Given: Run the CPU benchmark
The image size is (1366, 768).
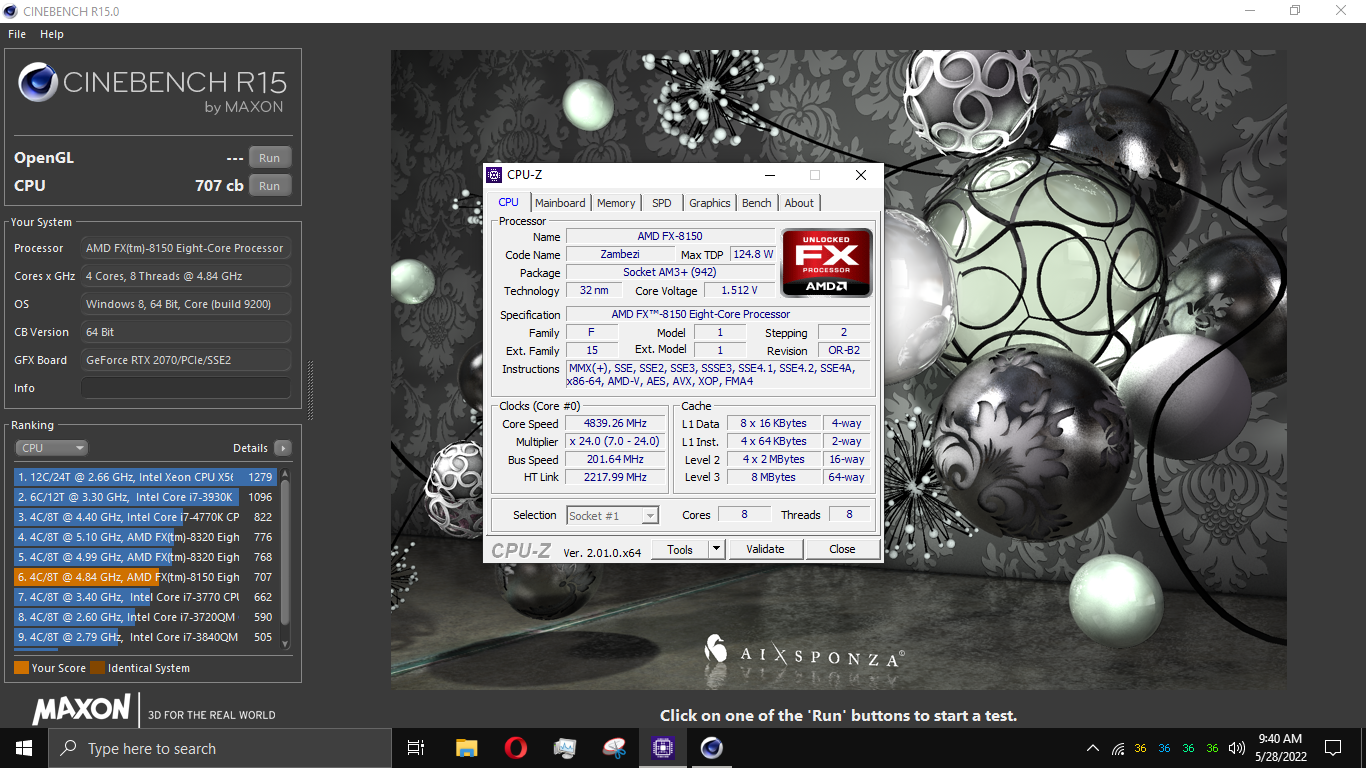Looking at the screenshot, I should (269, 186).
